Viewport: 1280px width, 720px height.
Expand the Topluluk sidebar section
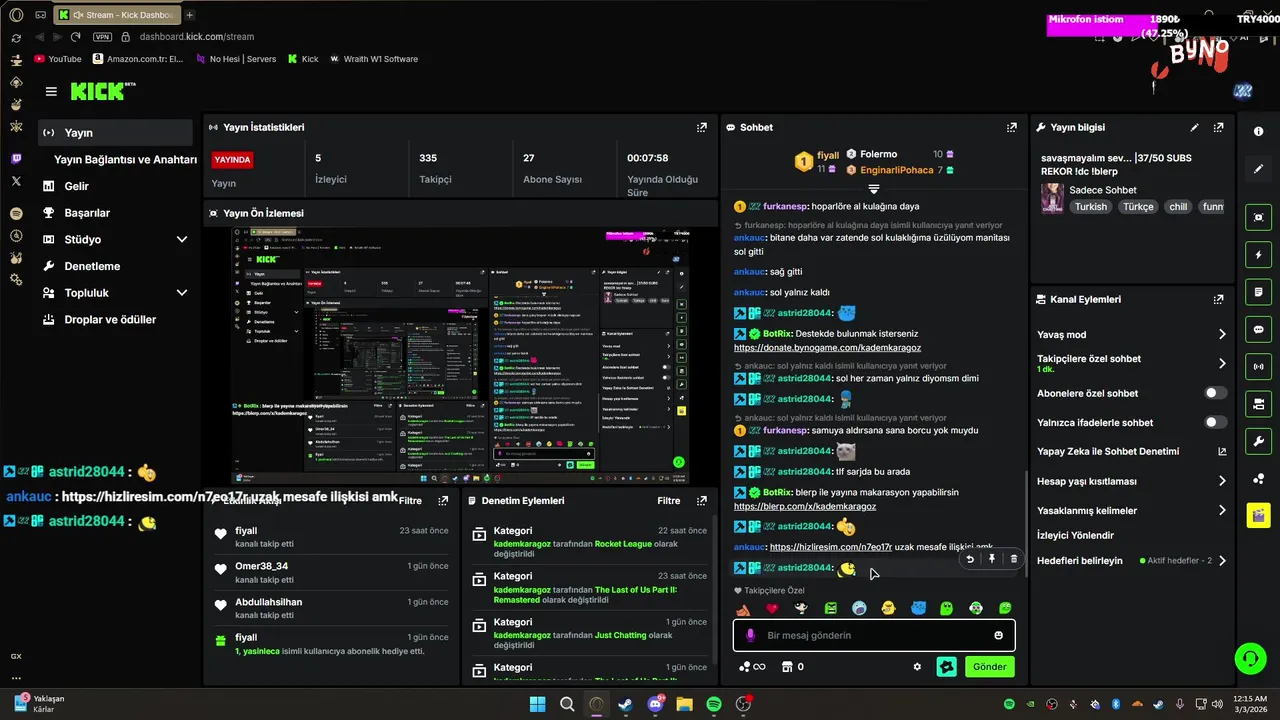(182, 293)
